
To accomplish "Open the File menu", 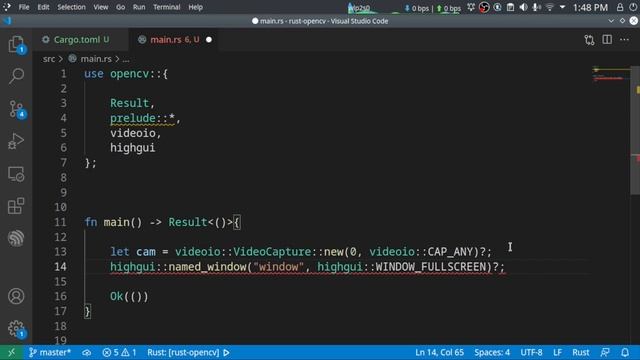I will point(24,7).
